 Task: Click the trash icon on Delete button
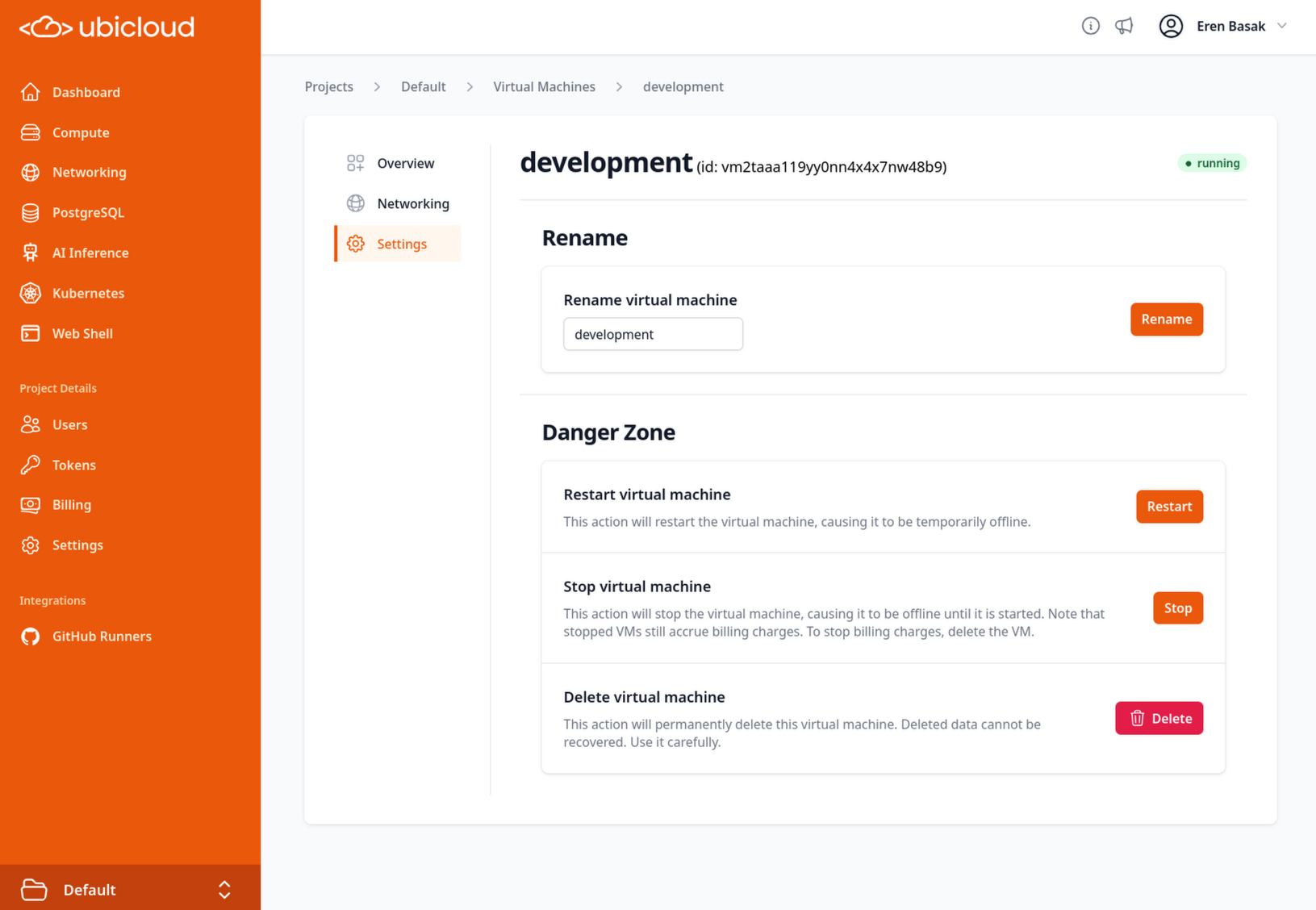(x=1138, y=718)
